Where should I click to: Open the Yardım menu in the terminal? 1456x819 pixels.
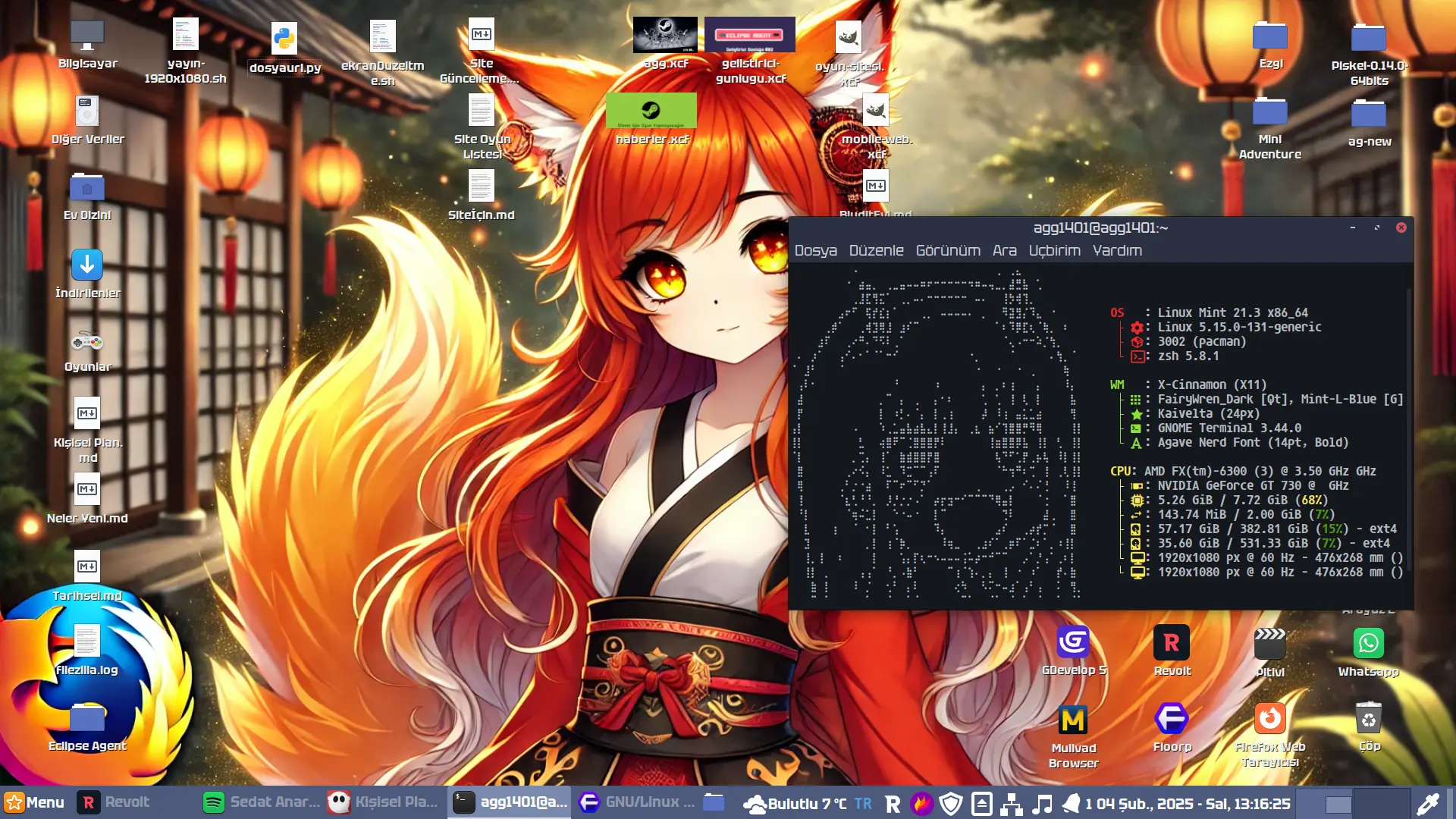click(1117, 250)
